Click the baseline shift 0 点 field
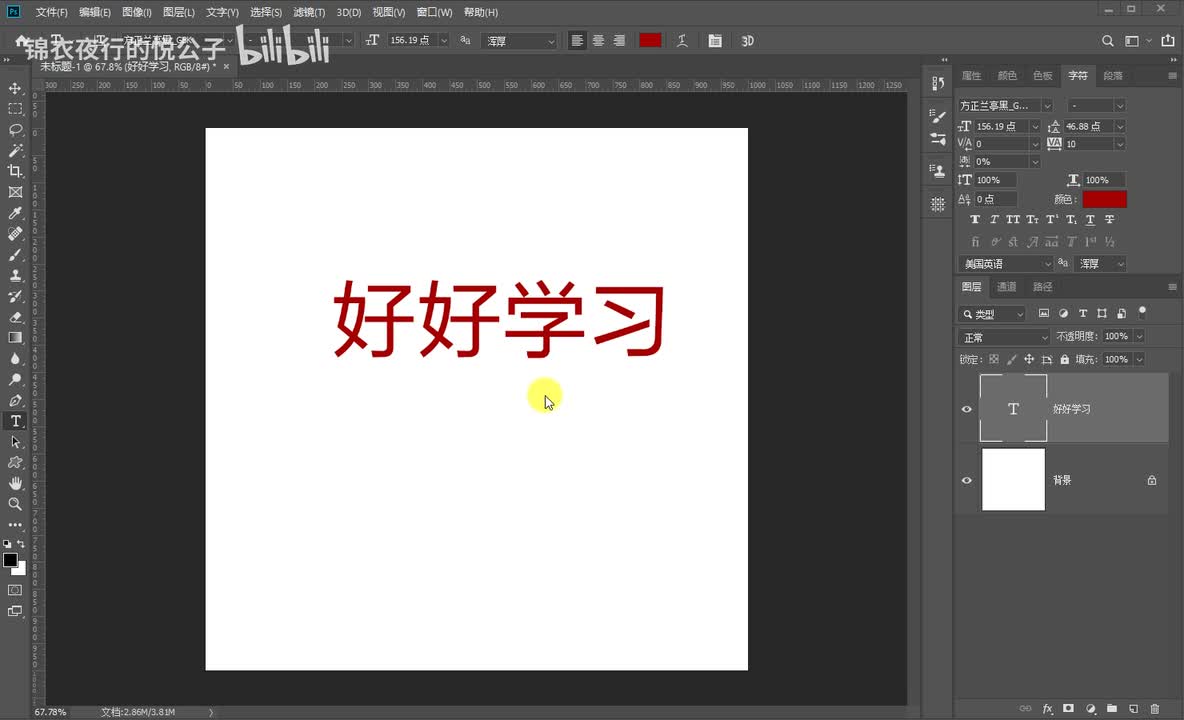1184x720 pixels. (995, 199)
